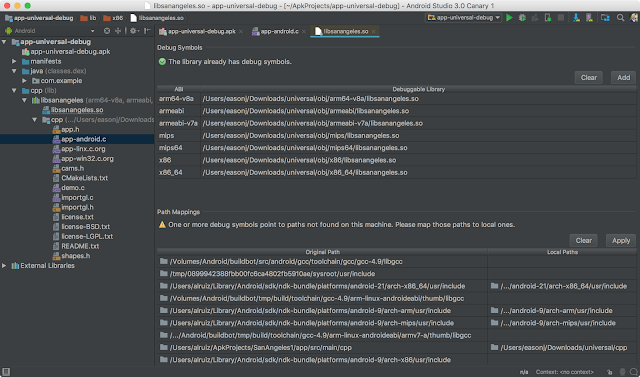
Task: Click the ABI column header
Action: 179,89
